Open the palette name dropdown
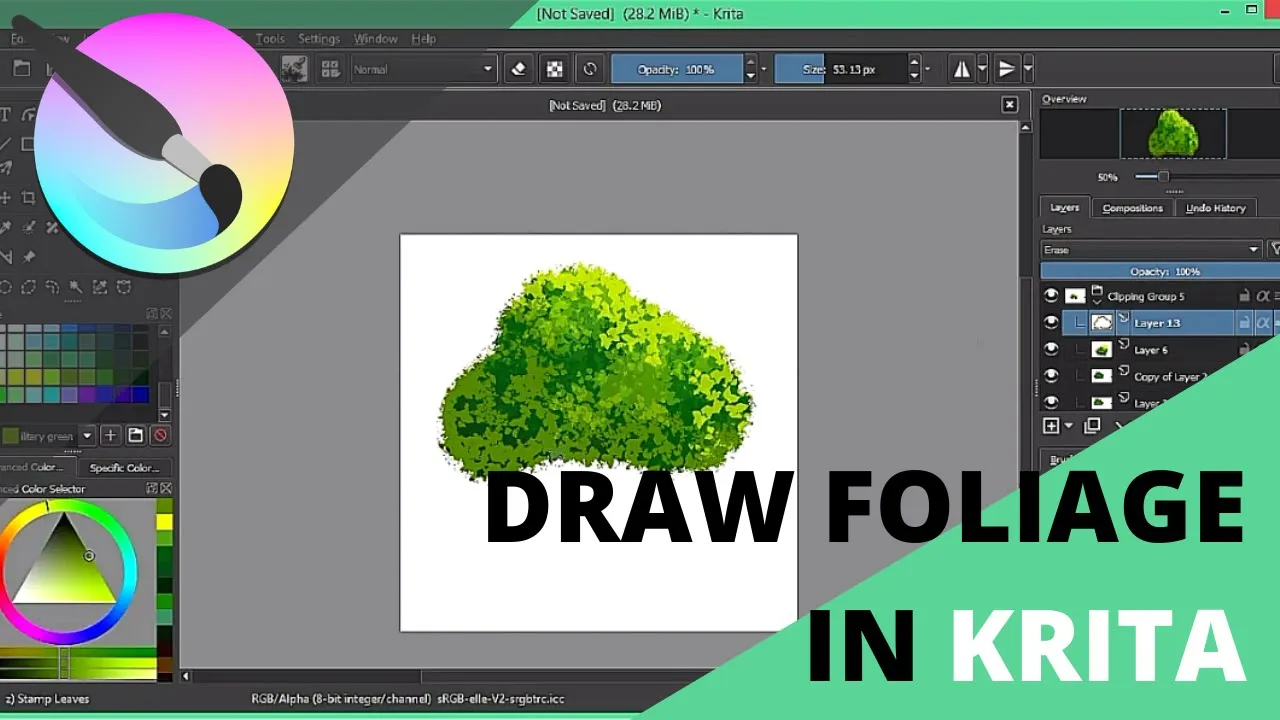 pyautogui.click(x=87, y=435)
